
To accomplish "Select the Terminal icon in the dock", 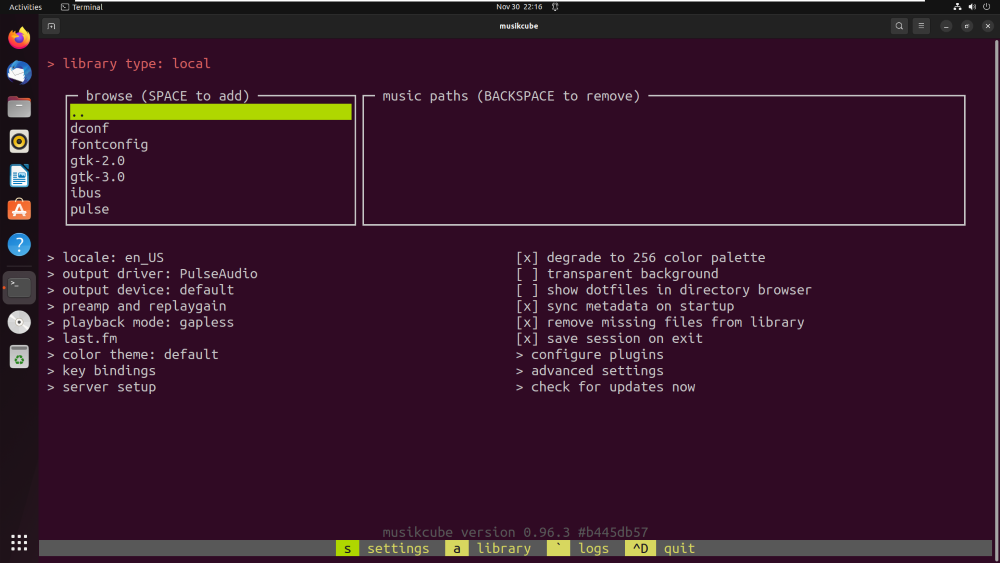I will tap(19, 288).
